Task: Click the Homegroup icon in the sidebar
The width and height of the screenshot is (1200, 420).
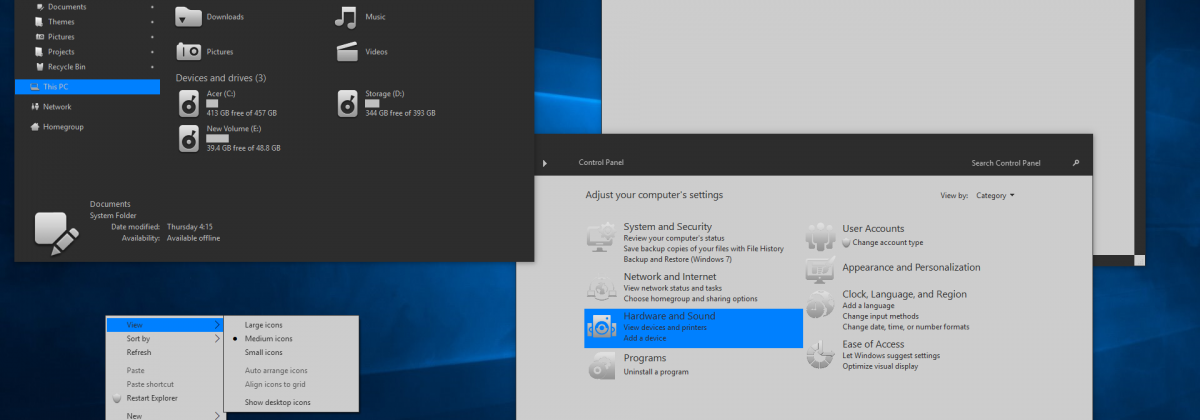Action: 35,127
